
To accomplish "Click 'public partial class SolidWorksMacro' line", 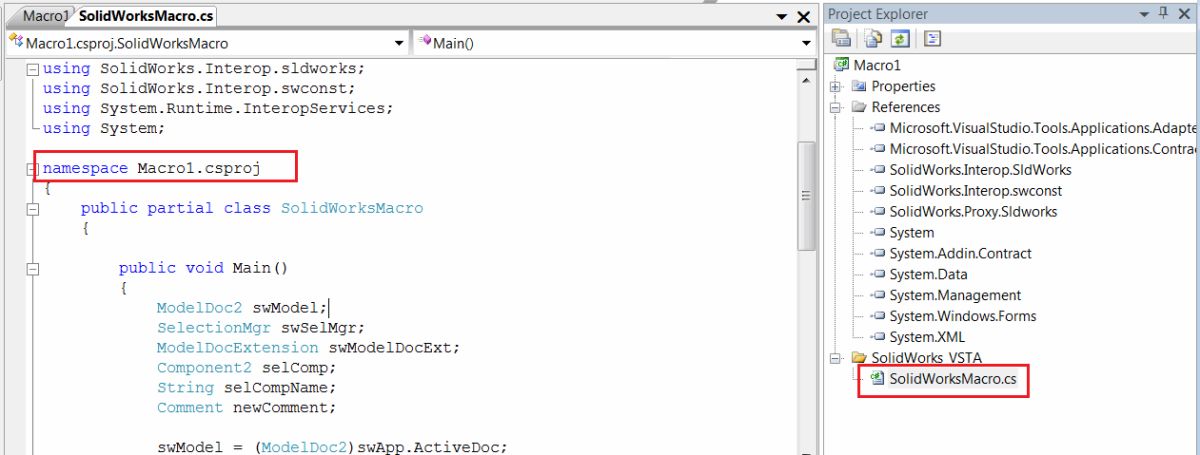I will [x=252, y=208].
